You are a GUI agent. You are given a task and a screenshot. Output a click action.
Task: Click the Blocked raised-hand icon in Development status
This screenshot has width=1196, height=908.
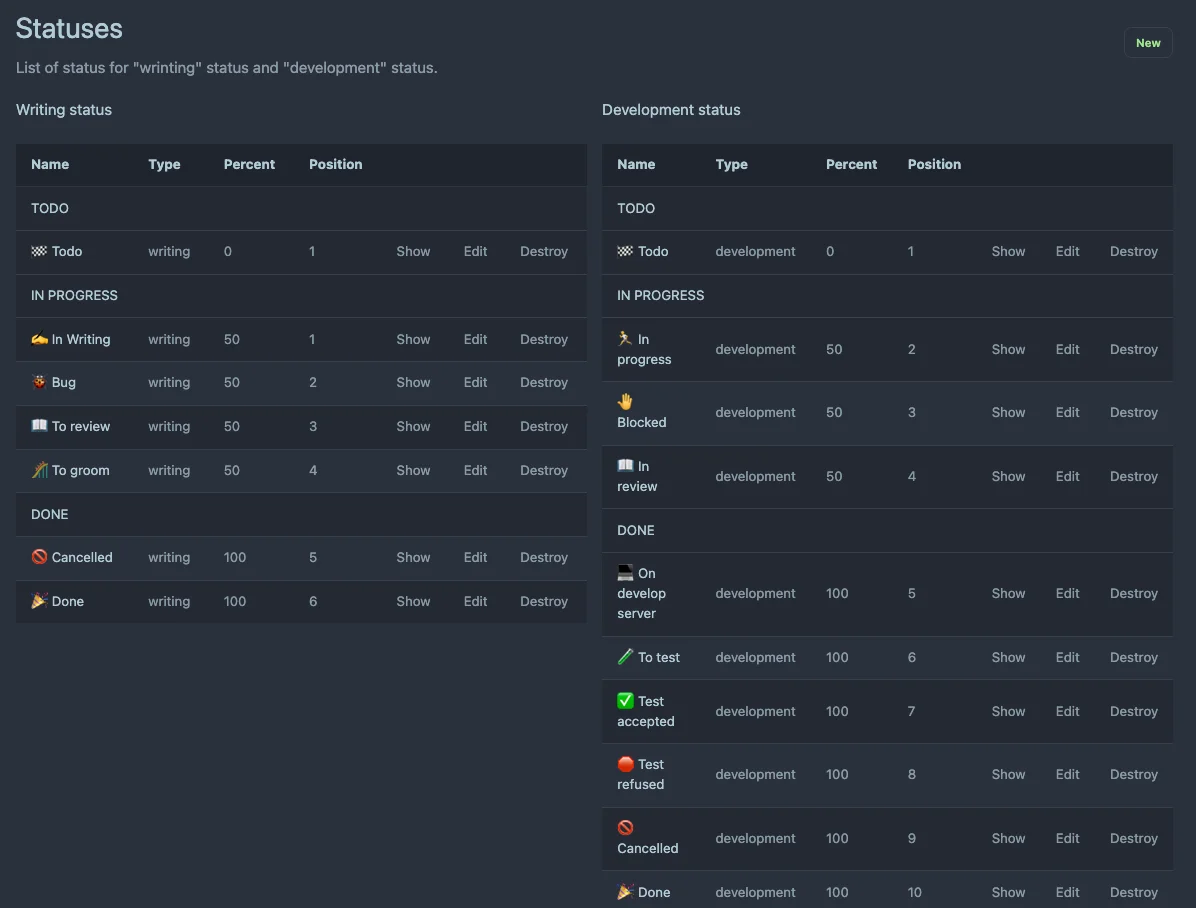pyautogui.click(x=625, y=402)
